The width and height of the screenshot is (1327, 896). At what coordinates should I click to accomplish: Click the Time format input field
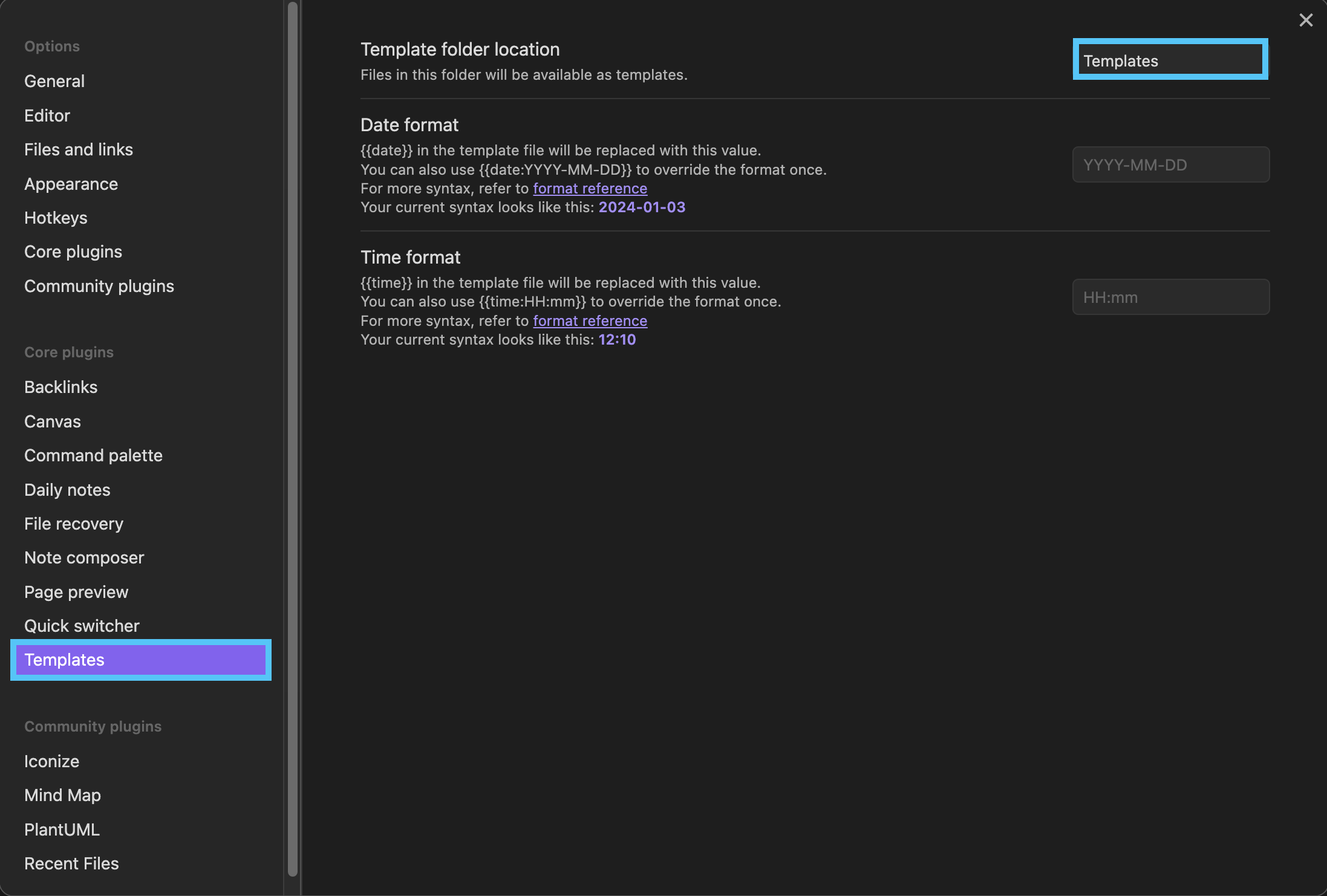tap(1170, 297)
